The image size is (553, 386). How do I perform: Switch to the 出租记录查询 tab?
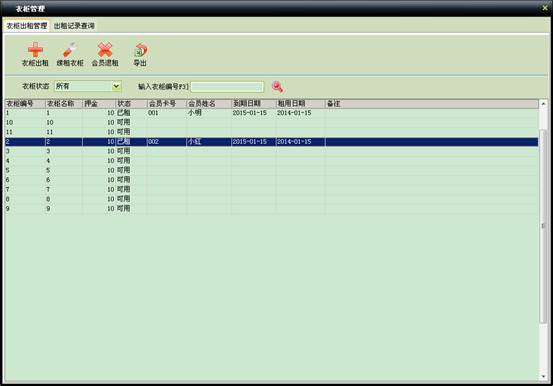74,26
